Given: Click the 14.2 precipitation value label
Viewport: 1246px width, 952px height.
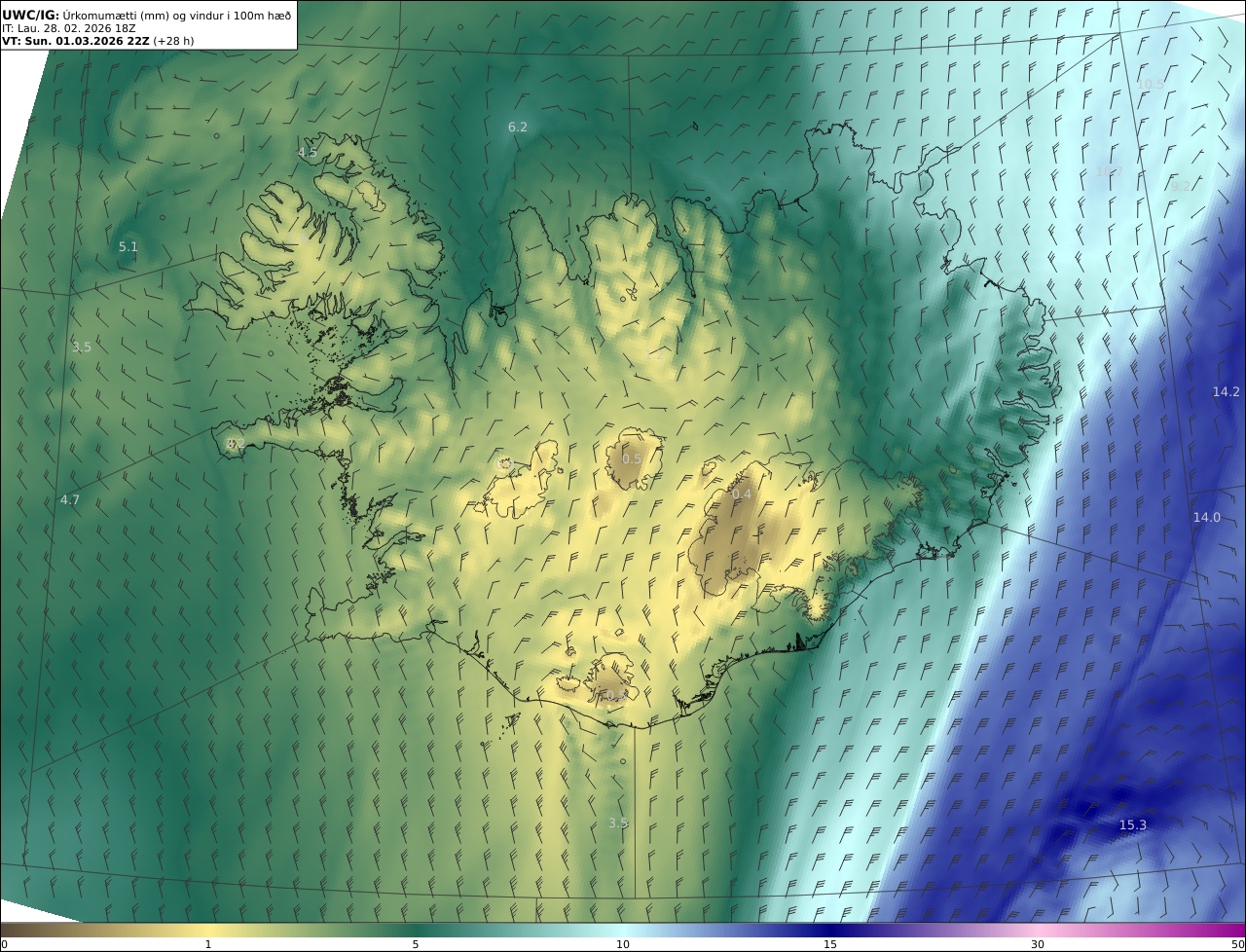Looking at the screenshot, I should click(x=1227, y=392).
